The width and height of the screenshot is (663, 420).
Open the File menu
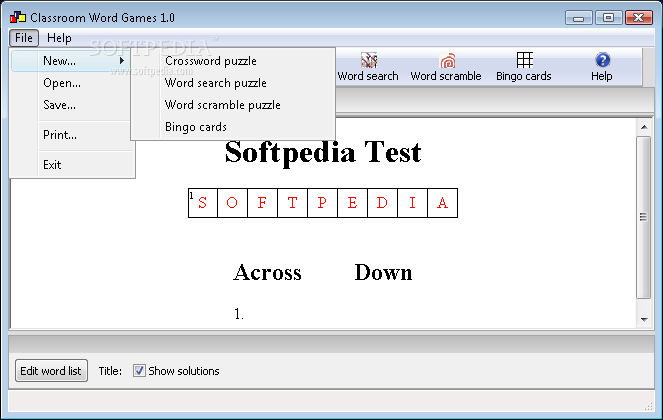click(24, 38)
